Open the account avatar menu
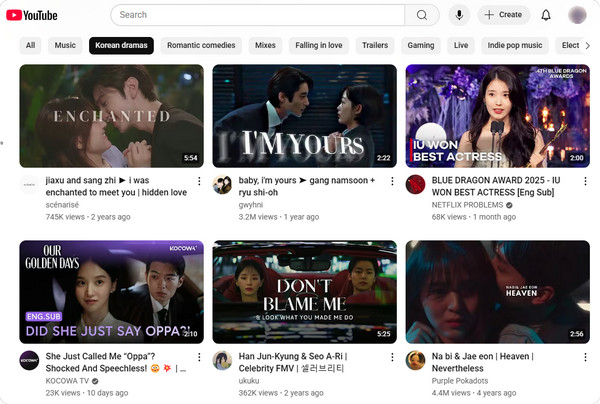Image resolution: width=600 pixels, height=404 pixels. 577,15
